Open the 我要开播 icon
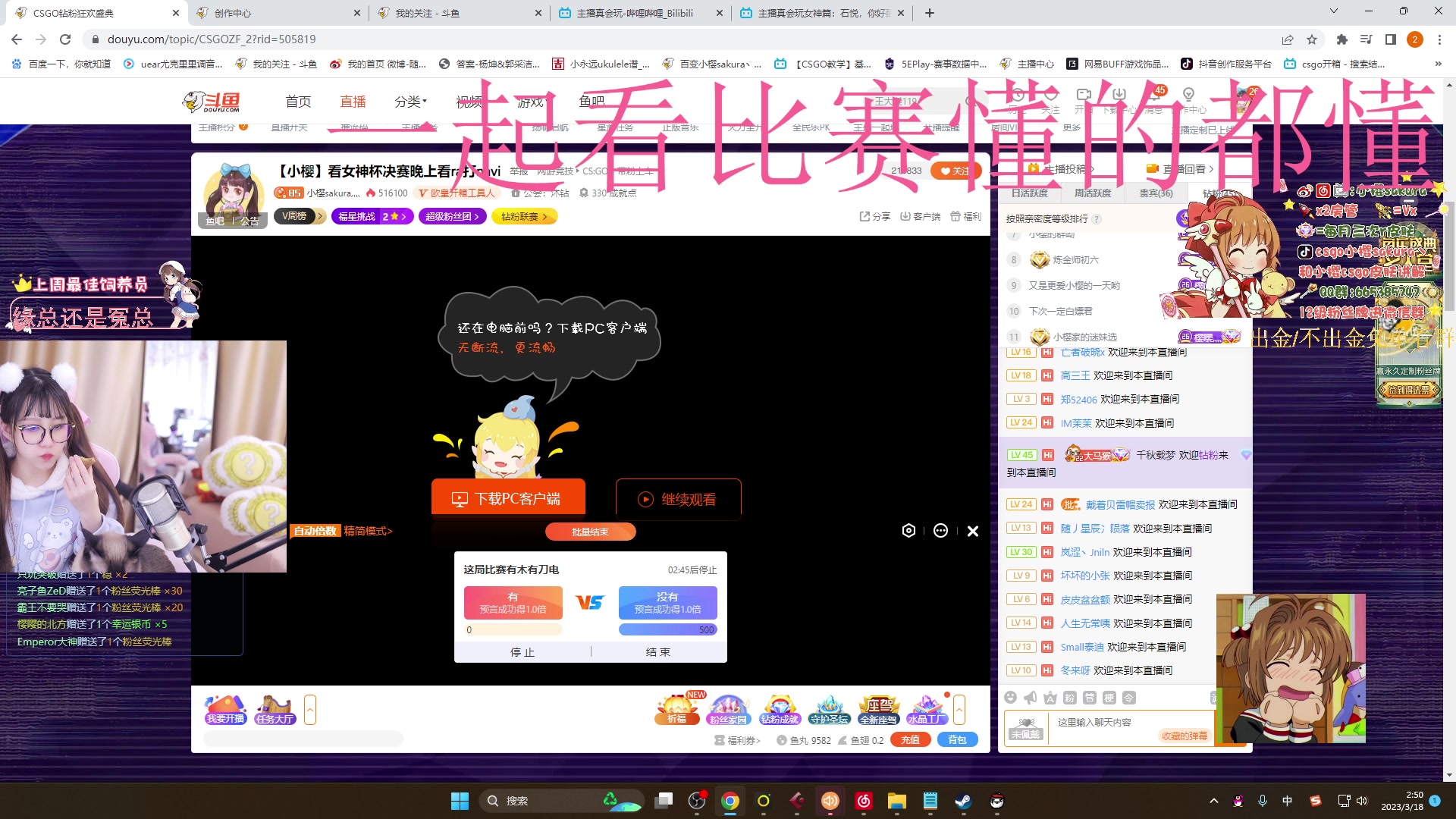The width and height of the screenshot is (1456, 819). [x=225, y=710]
